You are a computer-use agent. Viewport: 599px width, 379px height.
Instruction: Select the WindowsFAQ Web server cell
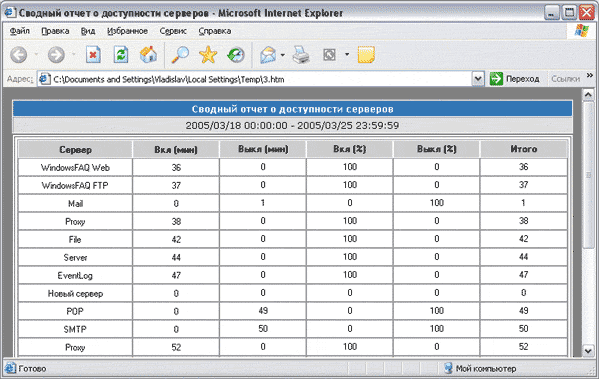(x=75, y=167)
